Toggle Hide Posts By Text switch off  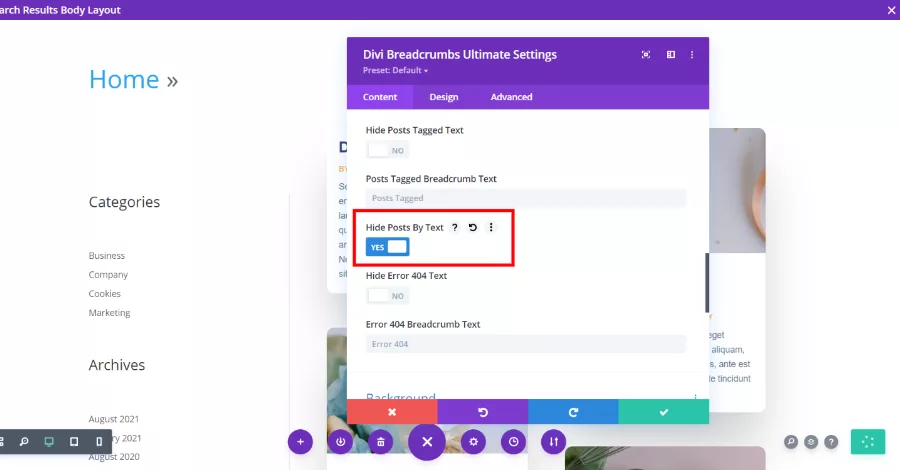pos(387,247)
